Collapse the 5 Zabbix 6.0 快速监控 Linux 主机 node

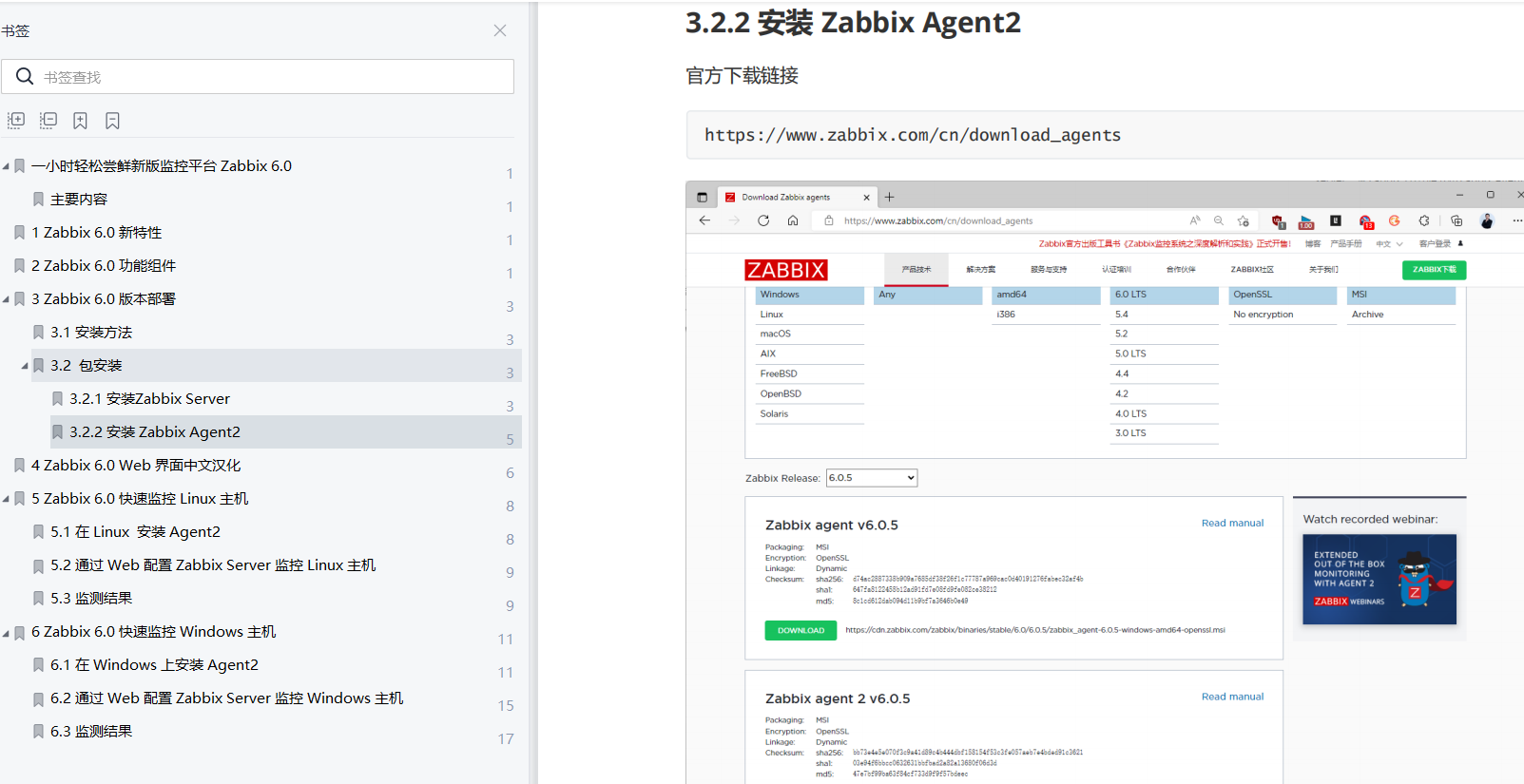(x=6, y=499)
